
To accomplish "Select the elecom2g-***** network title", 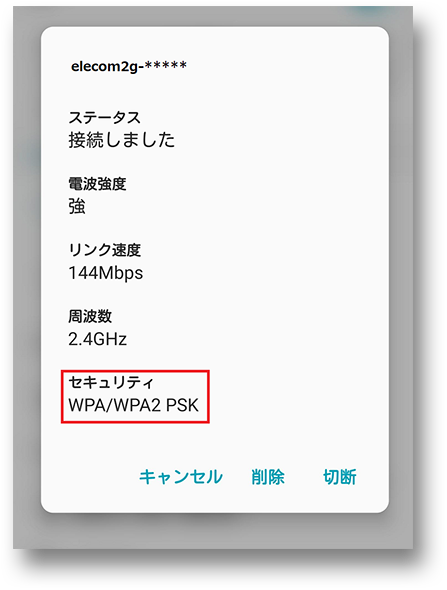I will click(129, 66).
